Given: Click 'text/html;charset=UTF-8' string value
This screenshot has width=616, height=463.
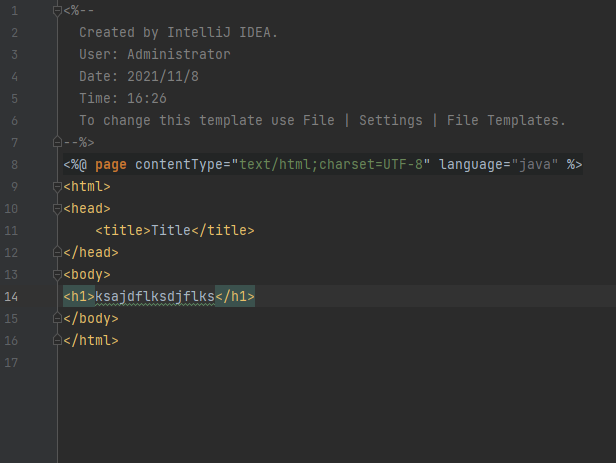Looking at the screenshot, I should point(331,165).
